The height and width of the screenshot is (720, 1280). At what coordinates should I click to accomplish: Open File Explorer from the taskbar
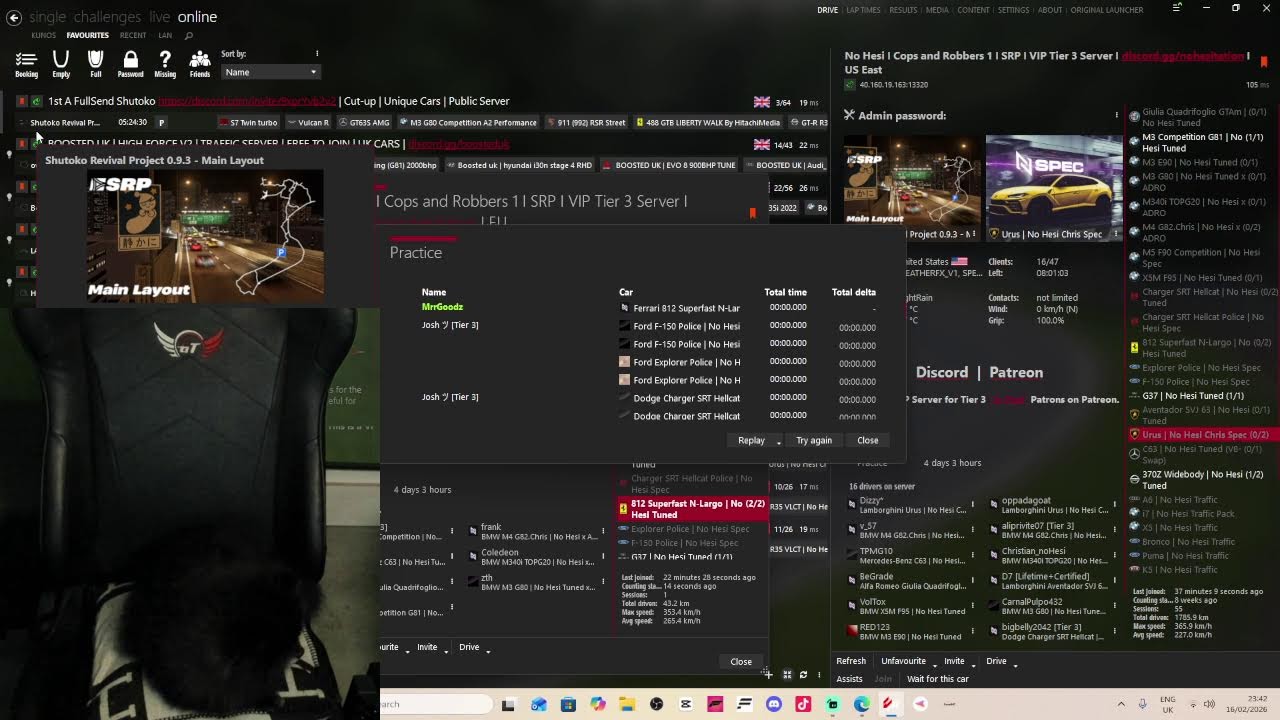point(626,704)
